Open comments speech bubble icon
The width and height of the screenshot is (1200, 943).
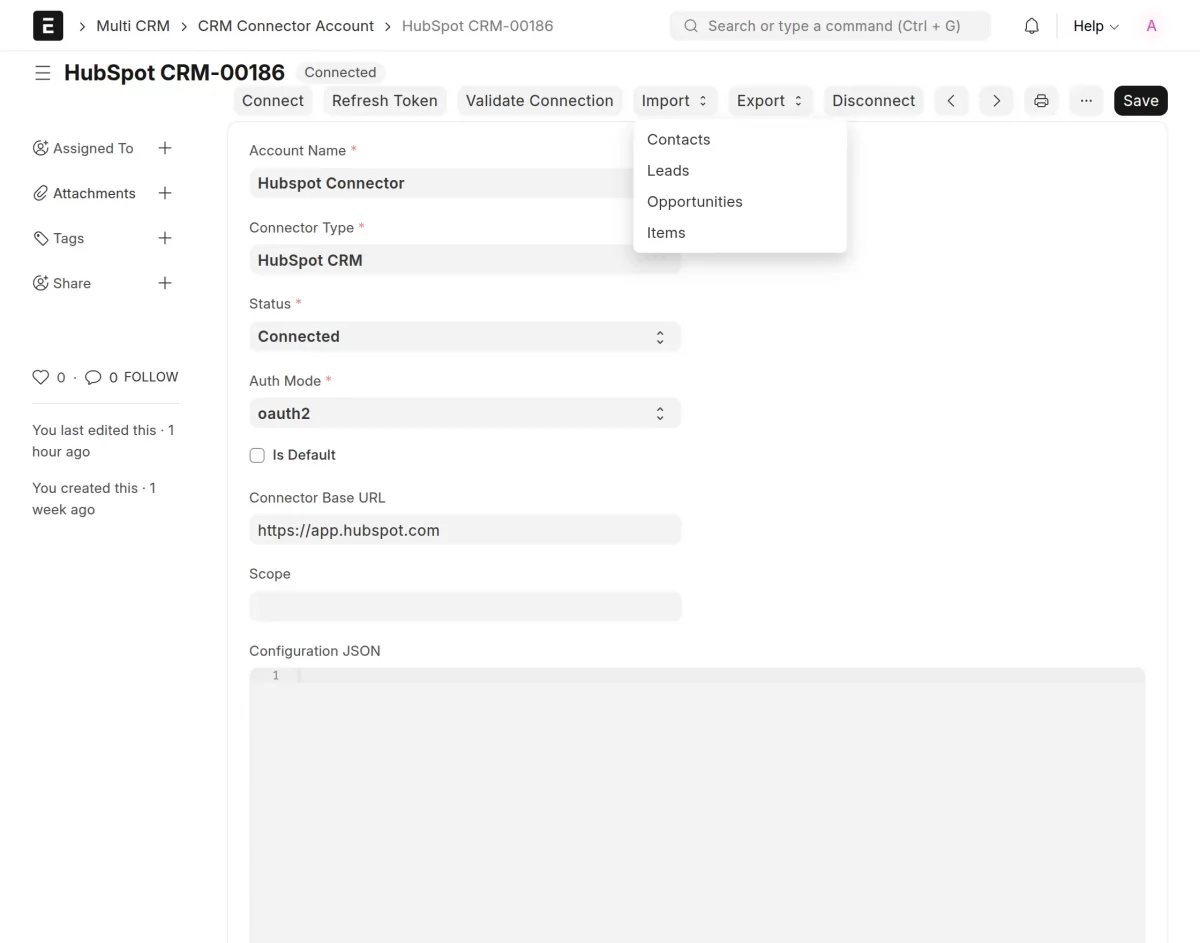pos(93,377)
